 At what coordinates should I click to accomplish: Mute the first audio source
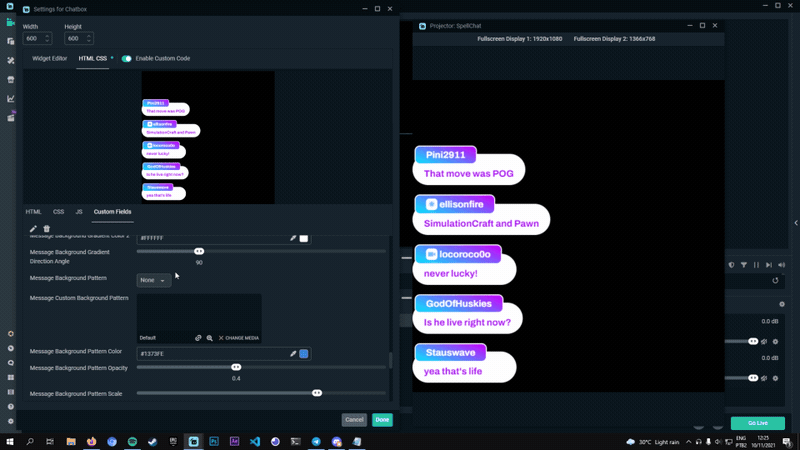pos(764,341)
